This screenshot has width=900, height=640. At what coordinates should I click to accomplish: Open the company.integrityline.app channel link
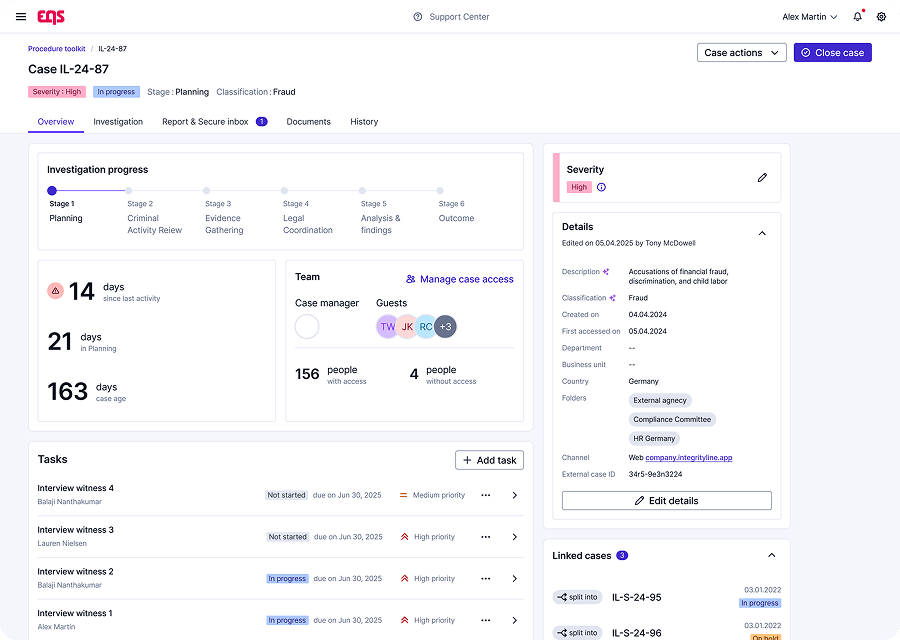tap(688, 458)
